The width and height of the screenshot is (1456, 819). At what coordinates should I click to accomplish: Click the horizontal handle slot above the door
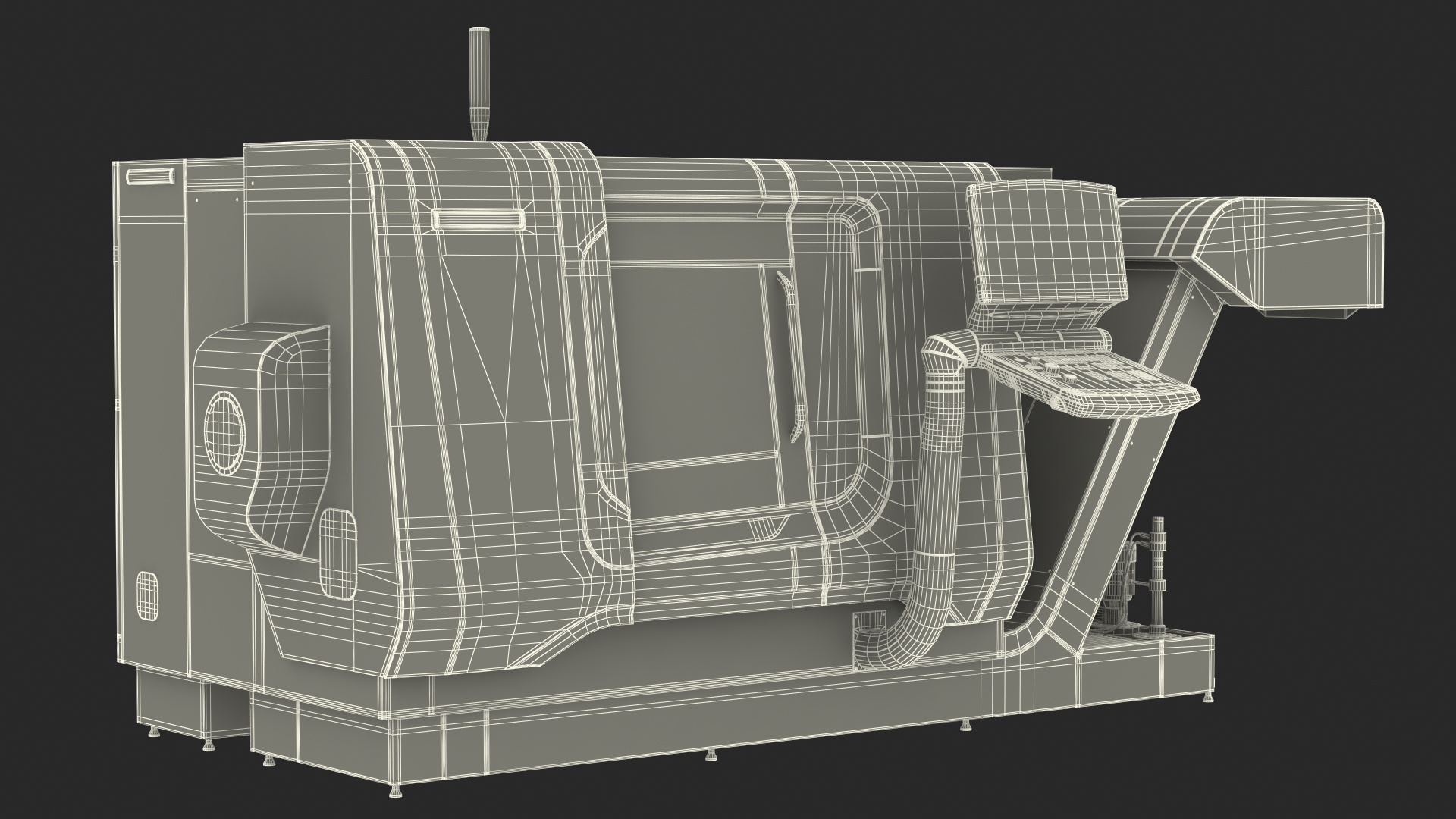pyautogui.click(x=478, y=219)
